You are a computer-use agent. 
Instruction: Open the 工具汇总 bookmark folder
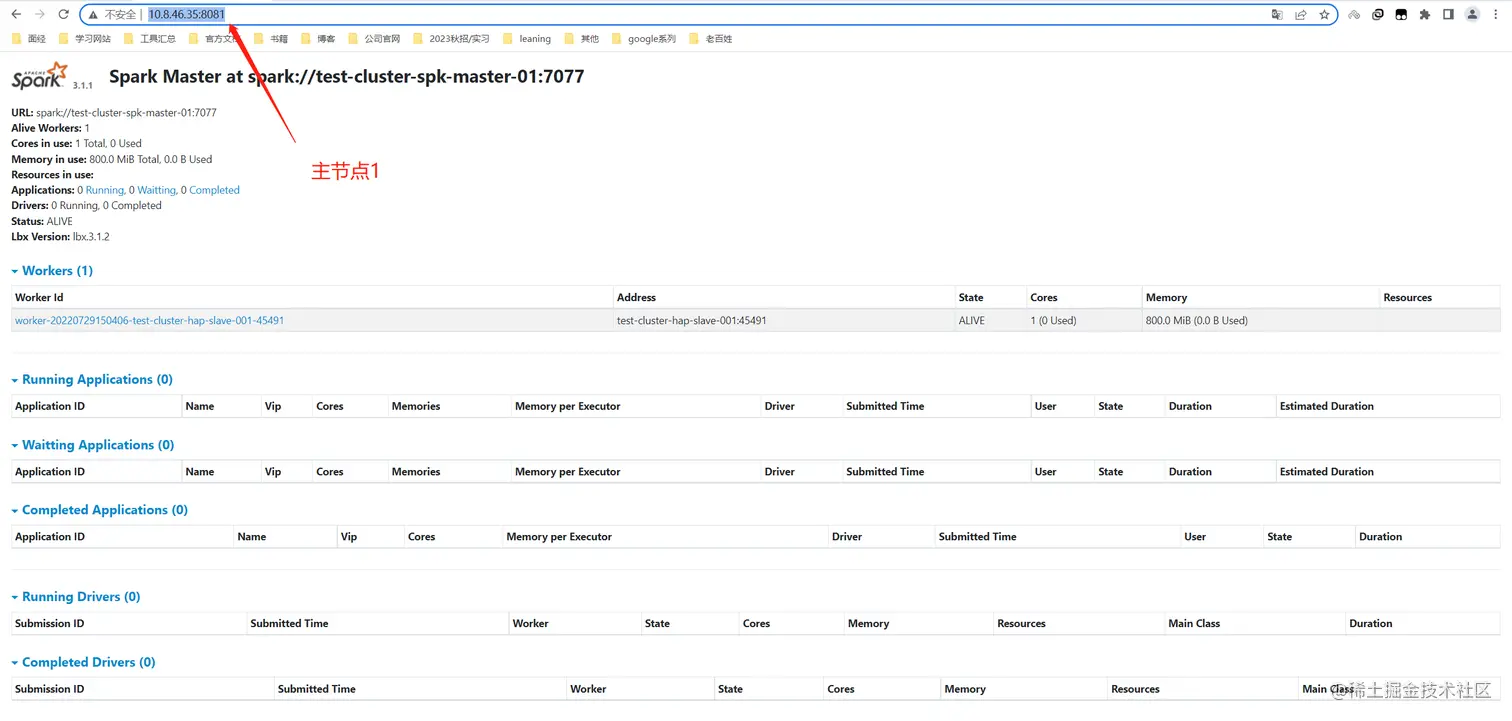pyautogui.click(x=150, y=39)
